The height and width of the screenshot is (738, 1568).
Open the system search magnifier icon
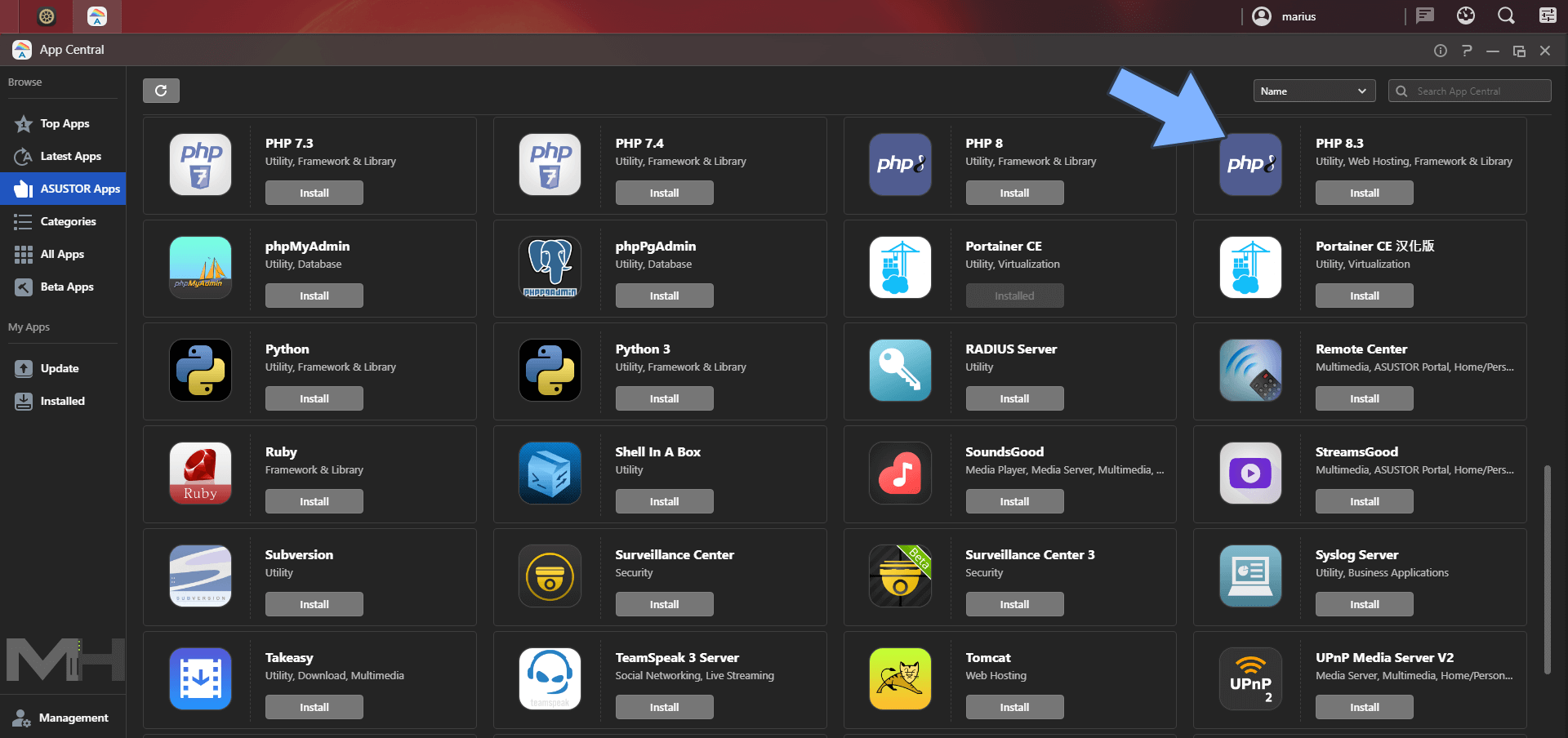pos(1506,16)
